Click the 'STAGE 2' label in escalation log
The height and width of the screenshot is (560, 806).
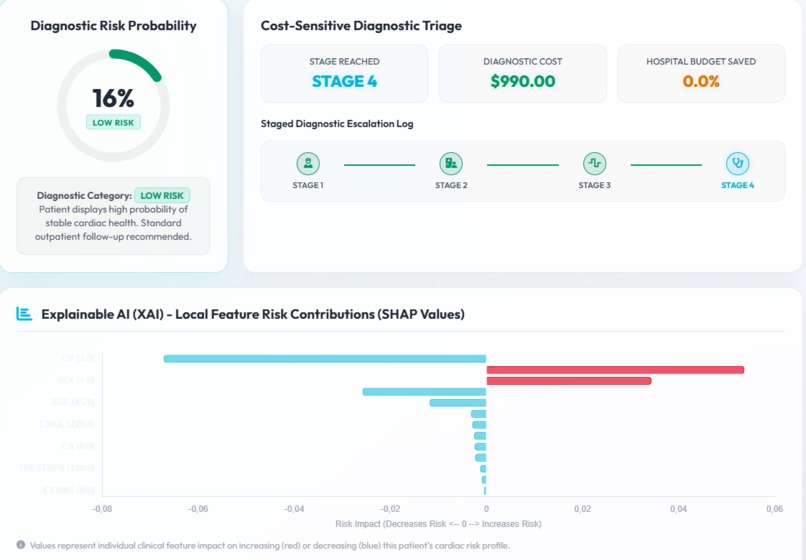click(x=451, y=185)
